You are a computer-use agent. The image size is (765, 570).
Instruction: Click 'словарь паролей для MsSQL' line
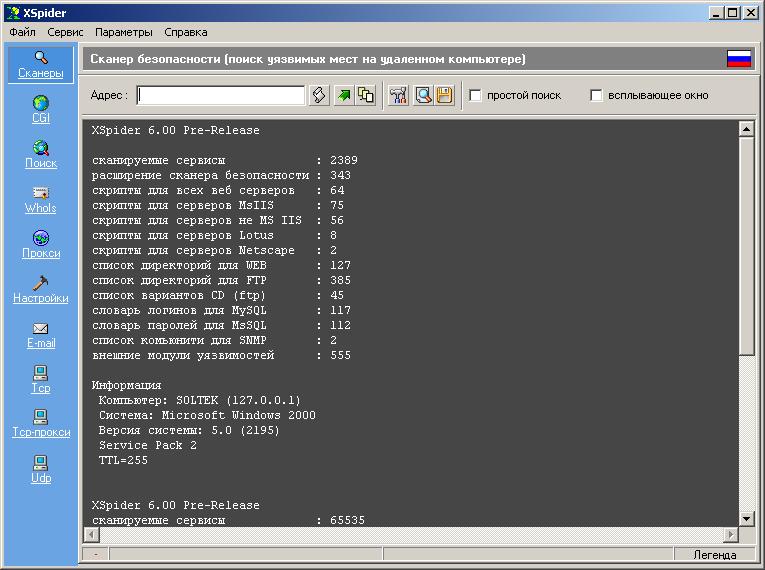221,326
